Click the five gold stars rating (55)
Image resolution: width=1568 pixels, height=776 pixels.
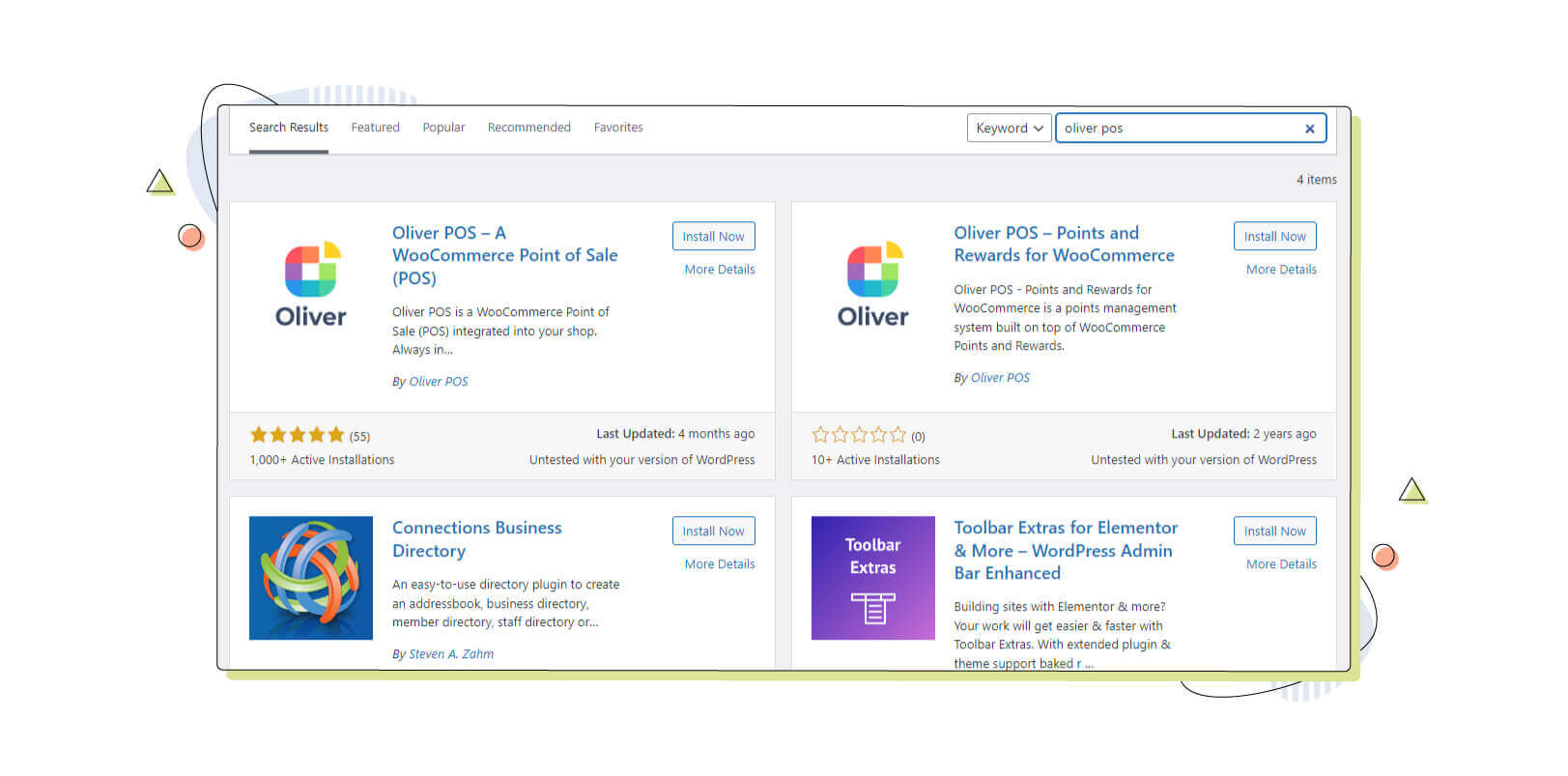[x=298, y=435]
